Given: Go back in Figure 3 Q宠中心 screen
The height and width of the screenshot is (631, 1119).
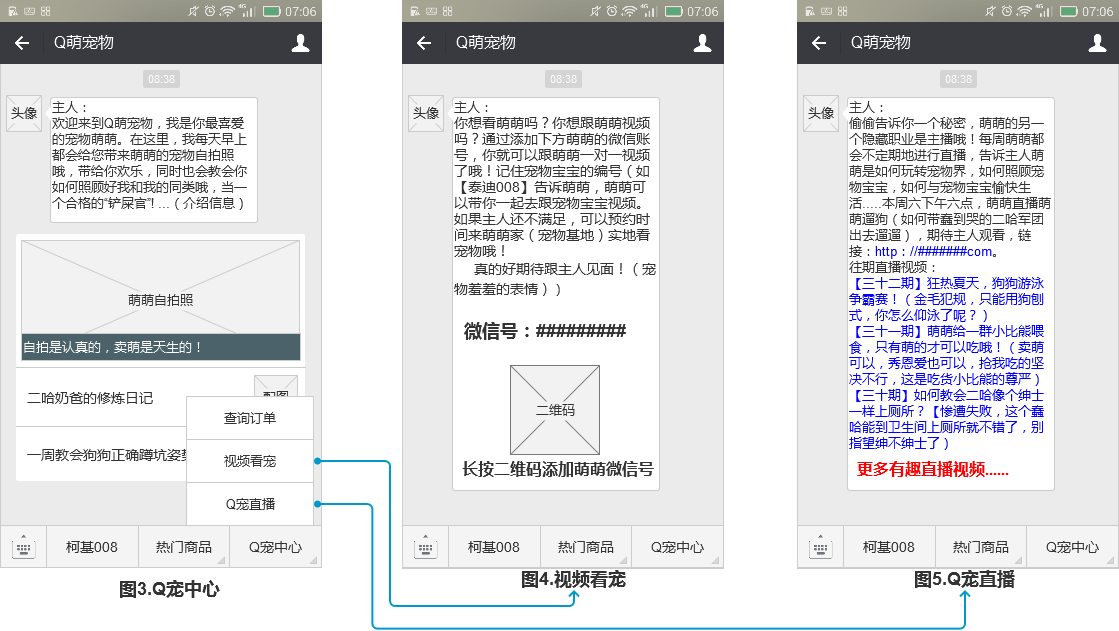Looking at the screenshot, I should [x=22, y=43].
